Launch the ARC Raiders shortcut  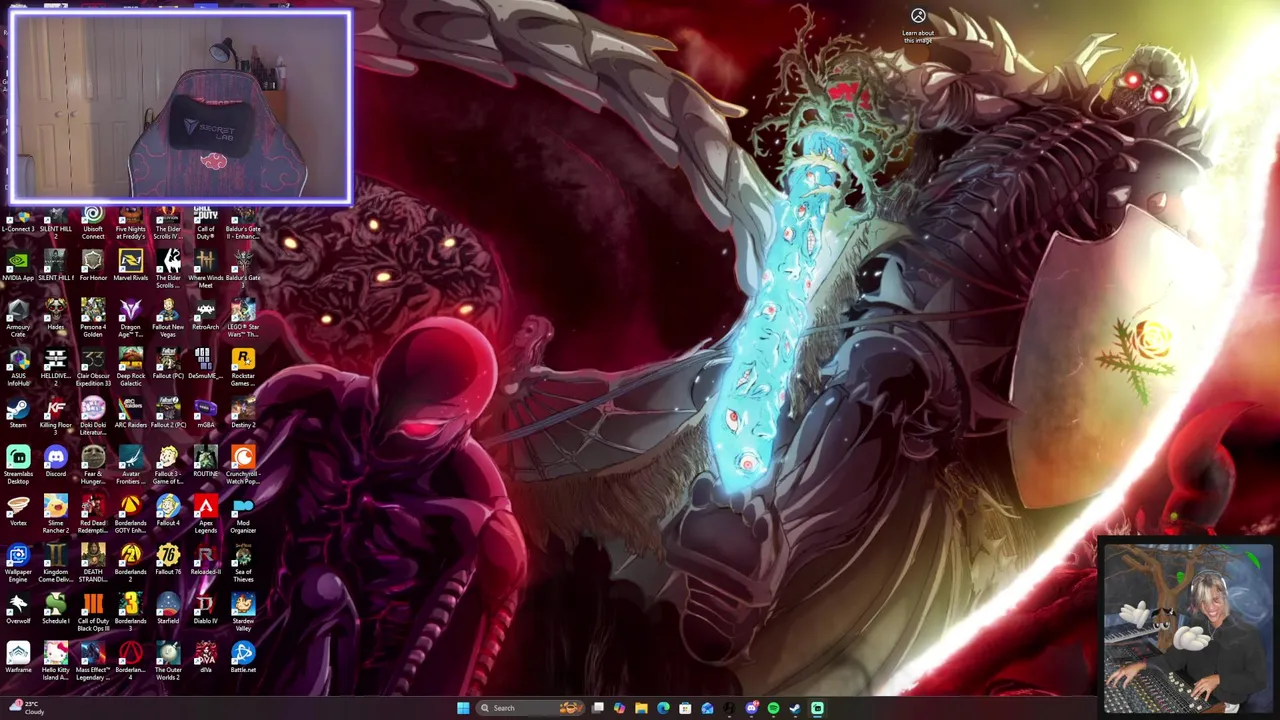[x=130, y=413]
